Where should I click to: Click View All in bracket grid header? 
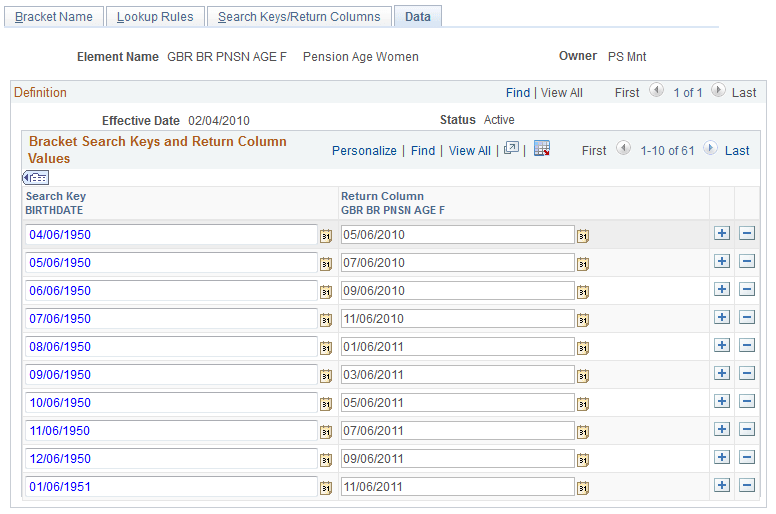click(470, 151)
